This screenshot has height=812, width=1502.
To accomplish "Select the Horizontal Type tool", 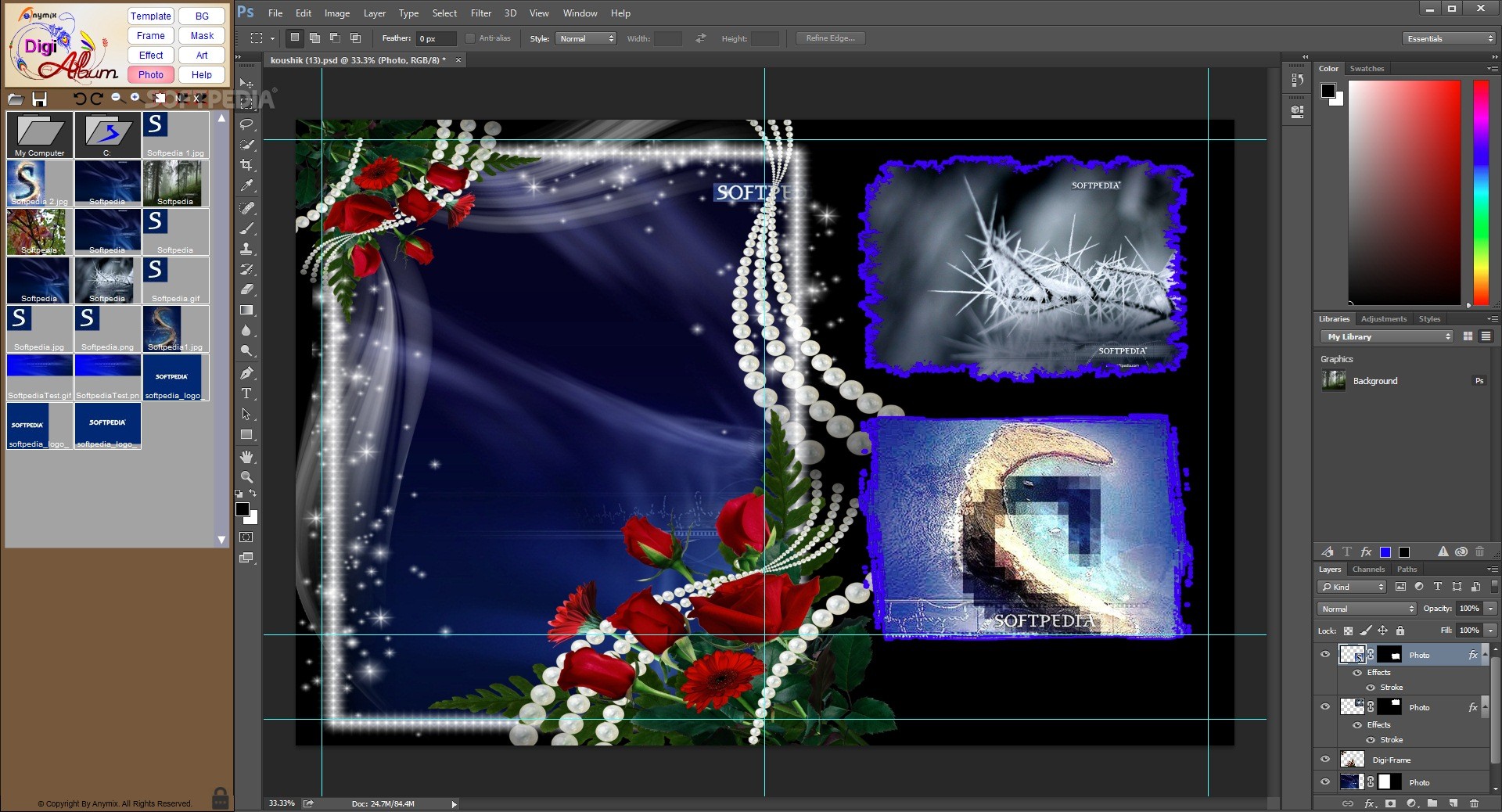I will [x=246, y=393].
